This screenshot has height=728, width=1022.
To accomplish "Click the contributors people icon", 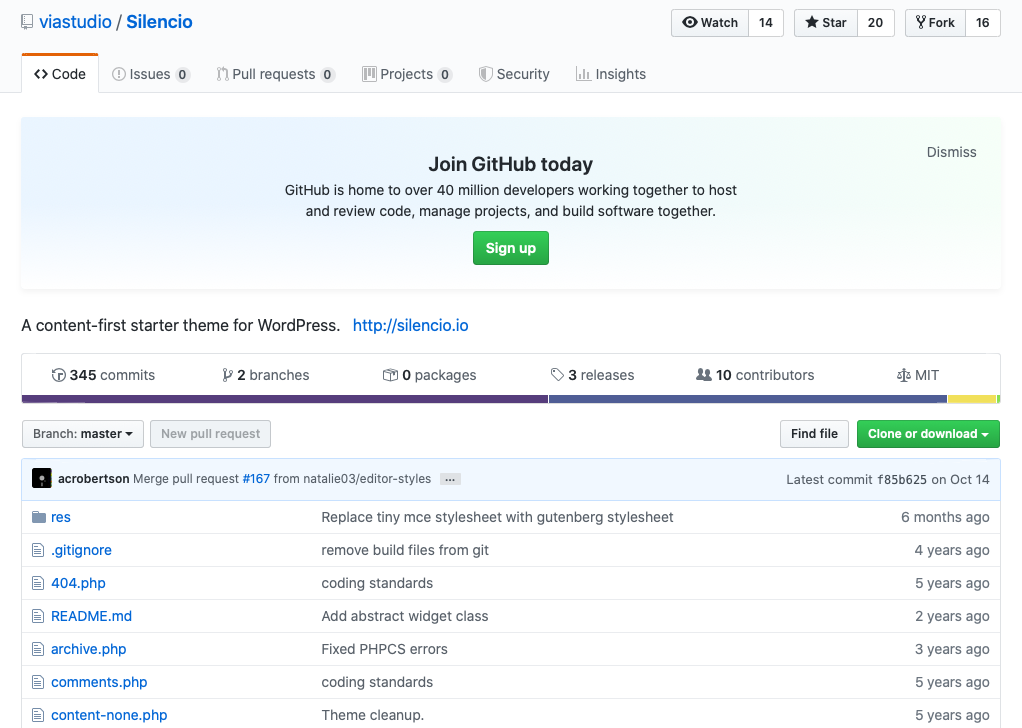I will click(704, 375).
